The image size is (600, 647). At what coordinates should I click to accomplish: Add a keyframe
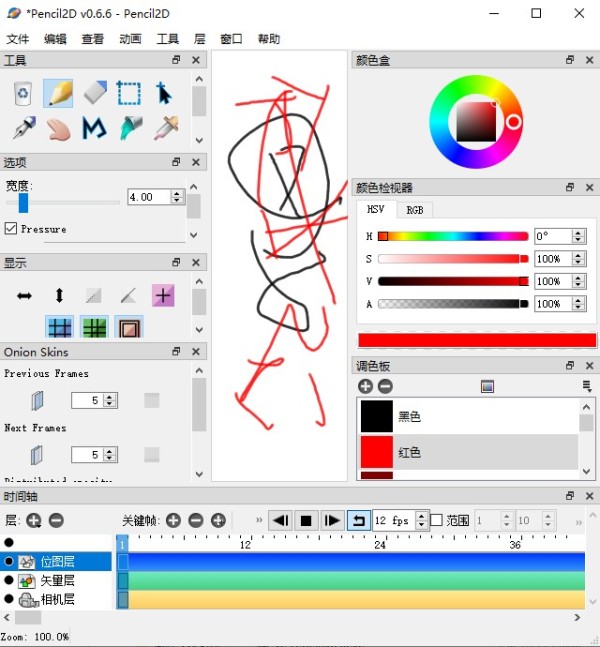[173, 520]
